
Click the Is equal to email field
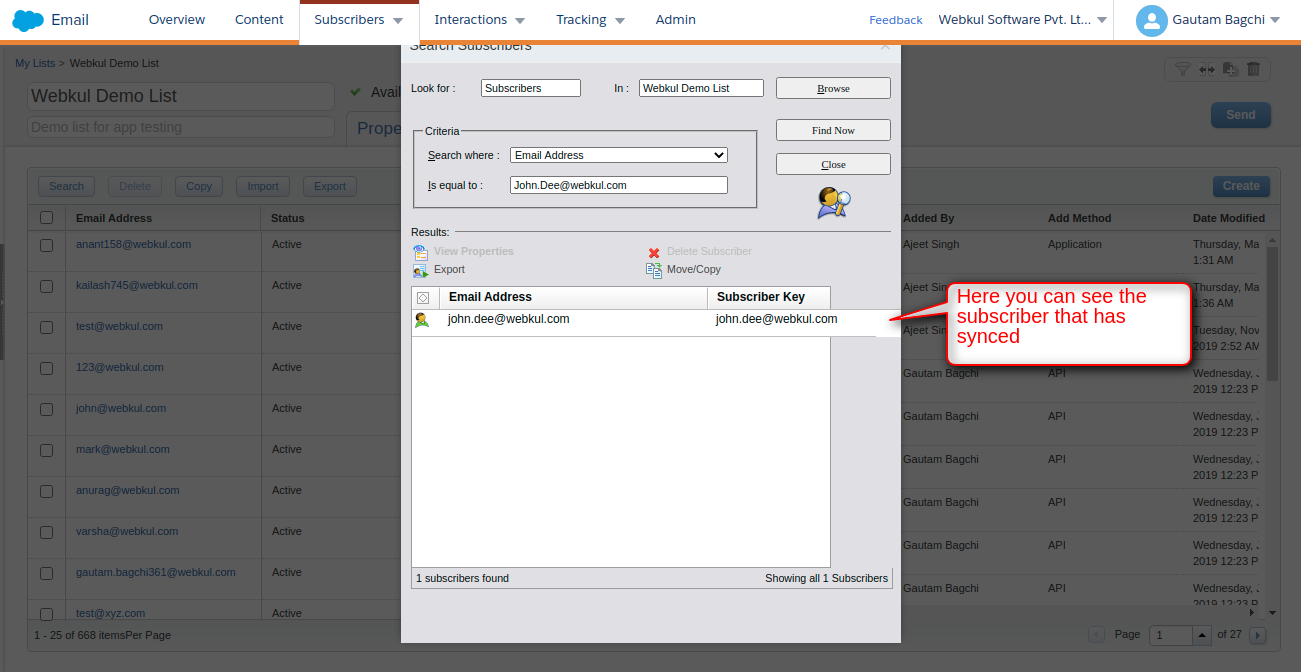619,185
